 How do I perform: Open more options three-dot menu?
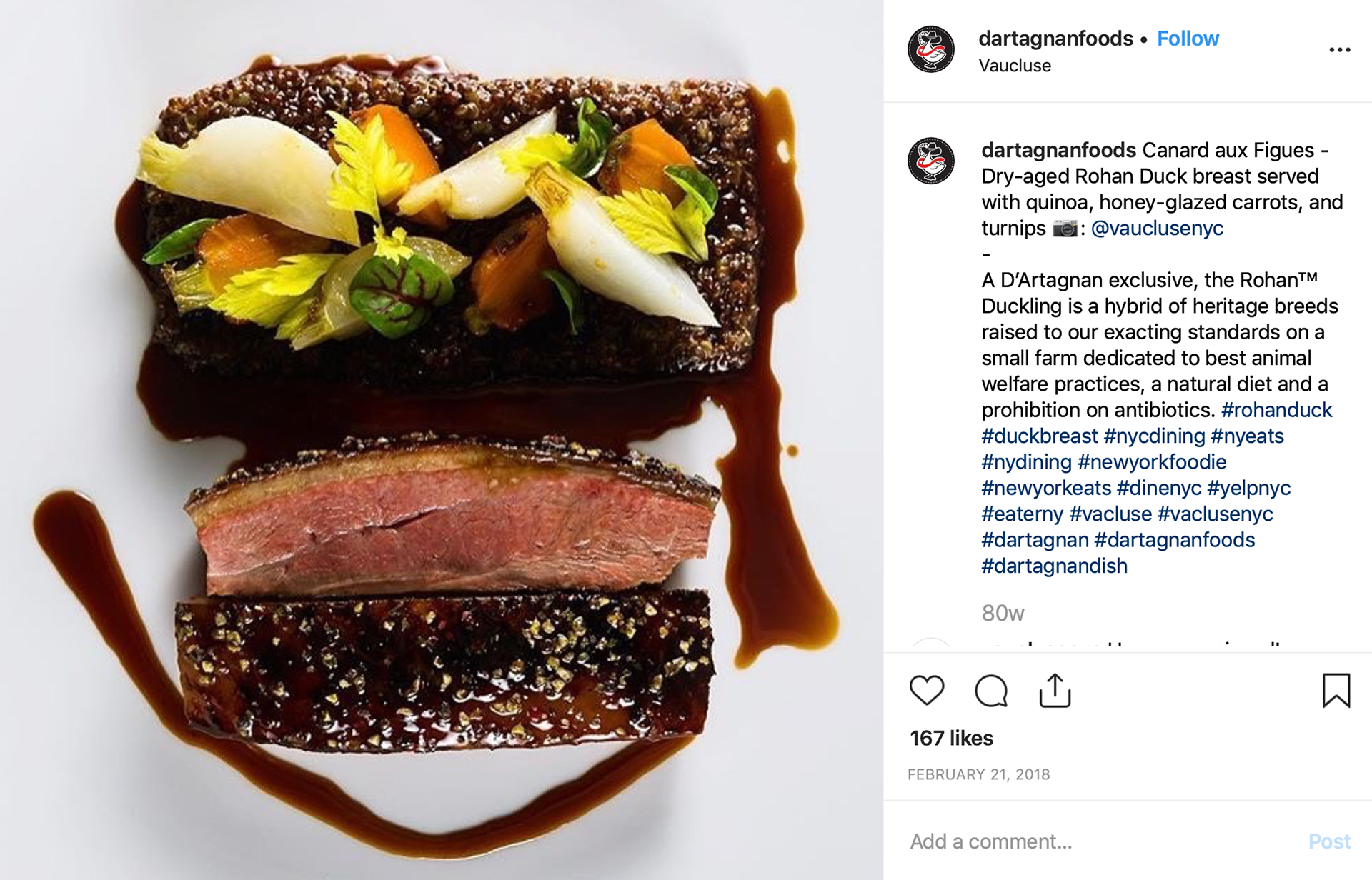[1339, 50]
